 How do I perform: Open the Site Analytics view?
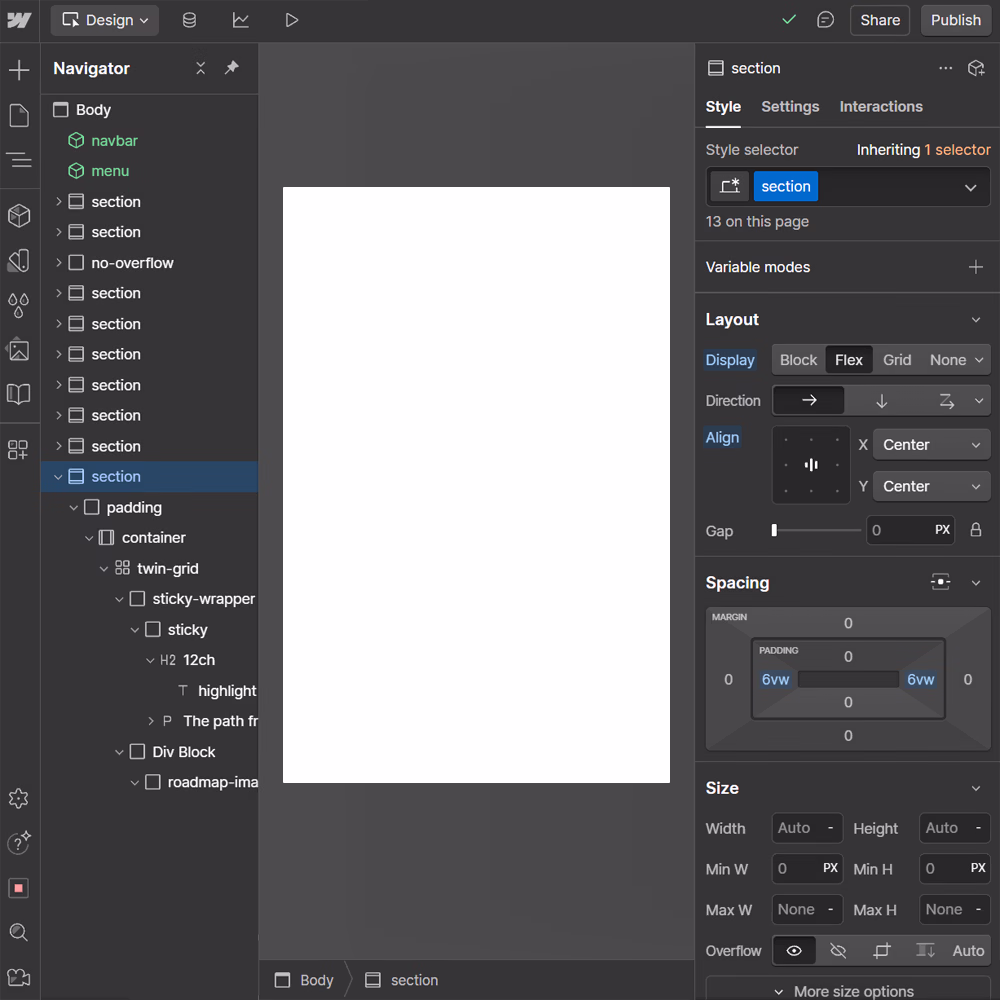pyautogui.click(x=240, y=20)
